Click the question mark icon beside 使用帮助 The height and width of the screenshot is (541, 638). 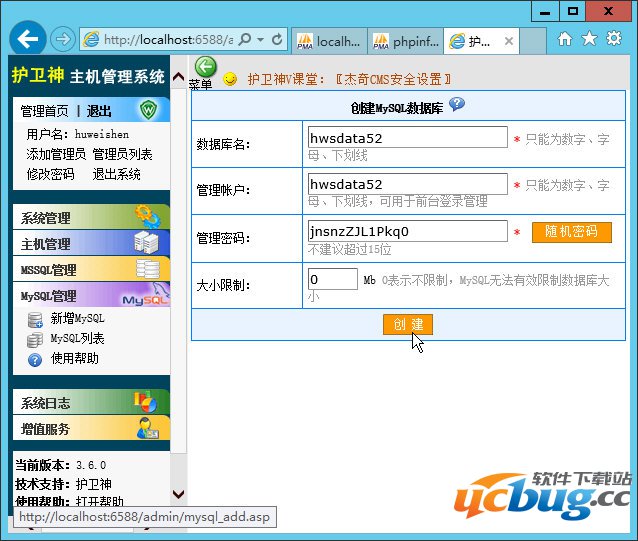[35, 360]
